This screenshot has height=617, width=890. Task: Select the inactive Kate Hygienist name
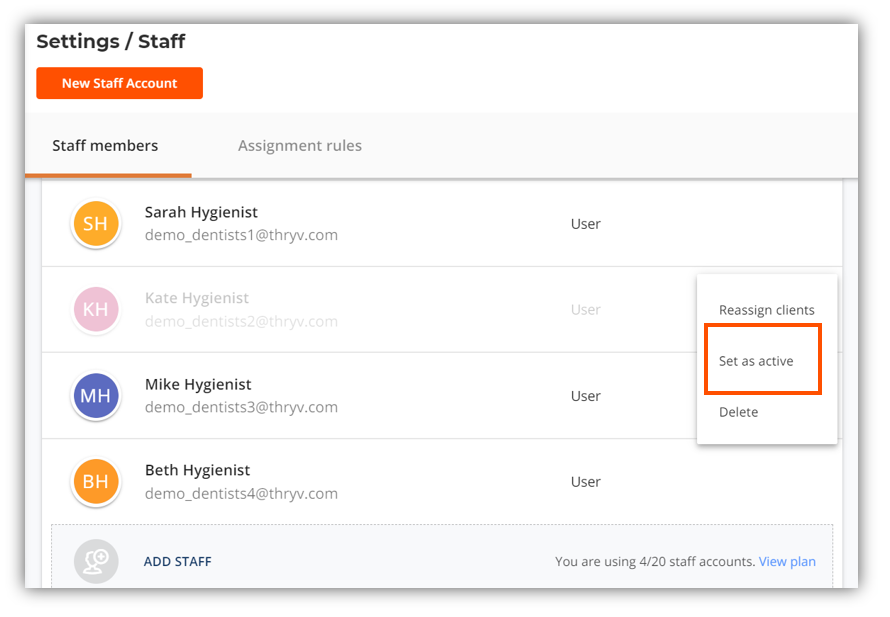197,298
